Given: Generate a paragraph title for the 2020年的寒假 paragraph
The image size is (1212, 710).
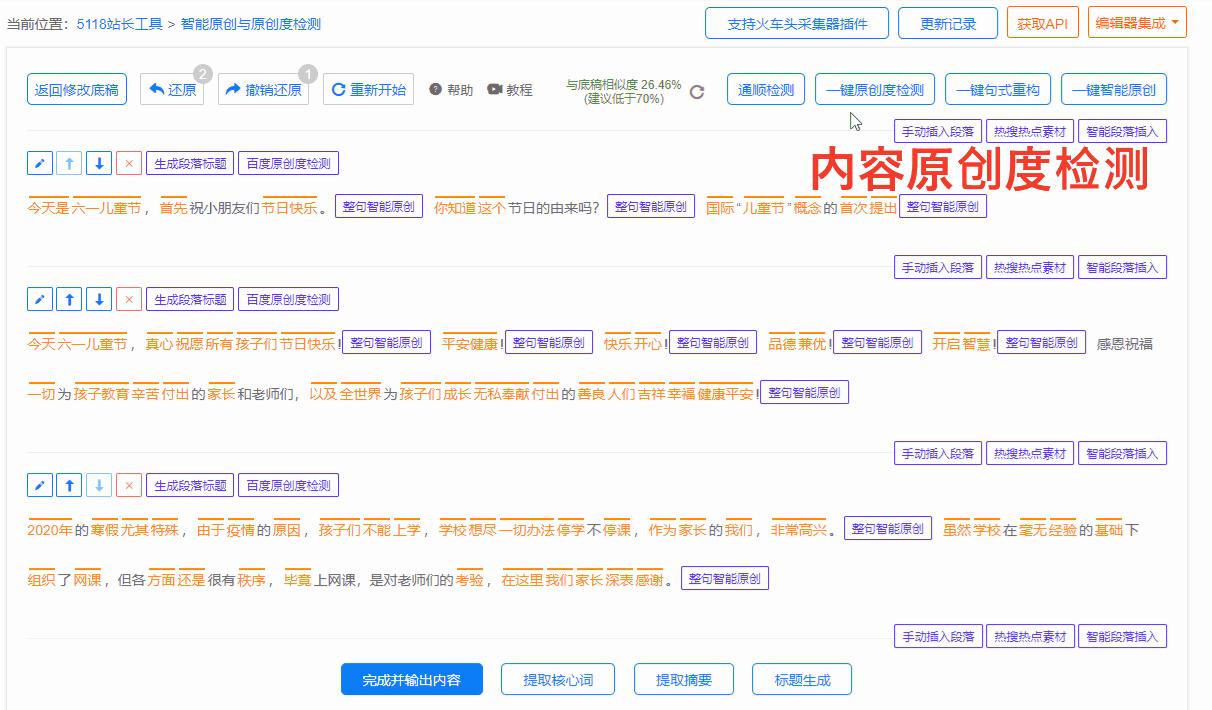Looking at the screenshot, I should (x=190, y=486).
